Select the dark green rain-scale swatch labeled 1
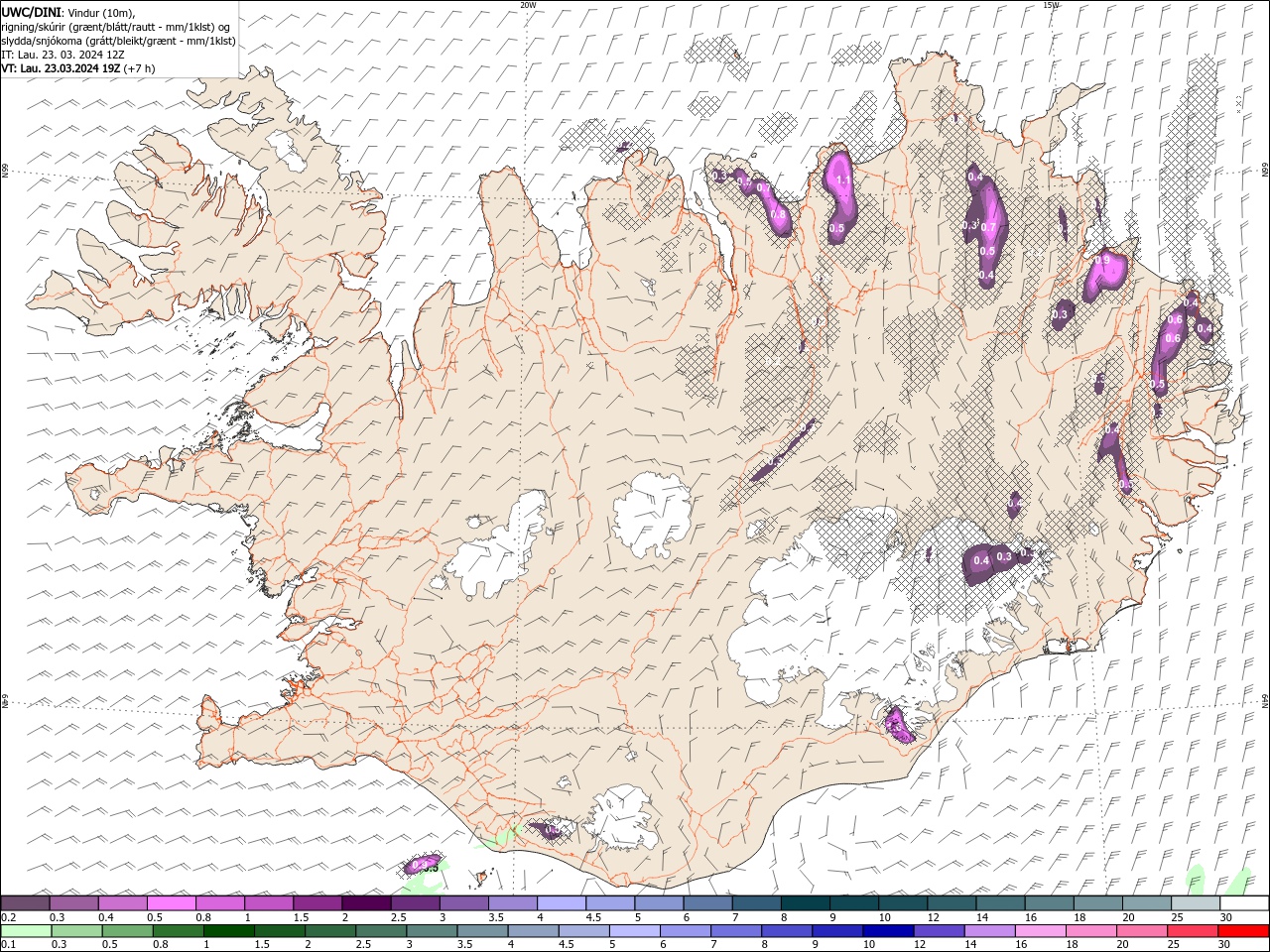1270x952 pixels. point(228,931)
